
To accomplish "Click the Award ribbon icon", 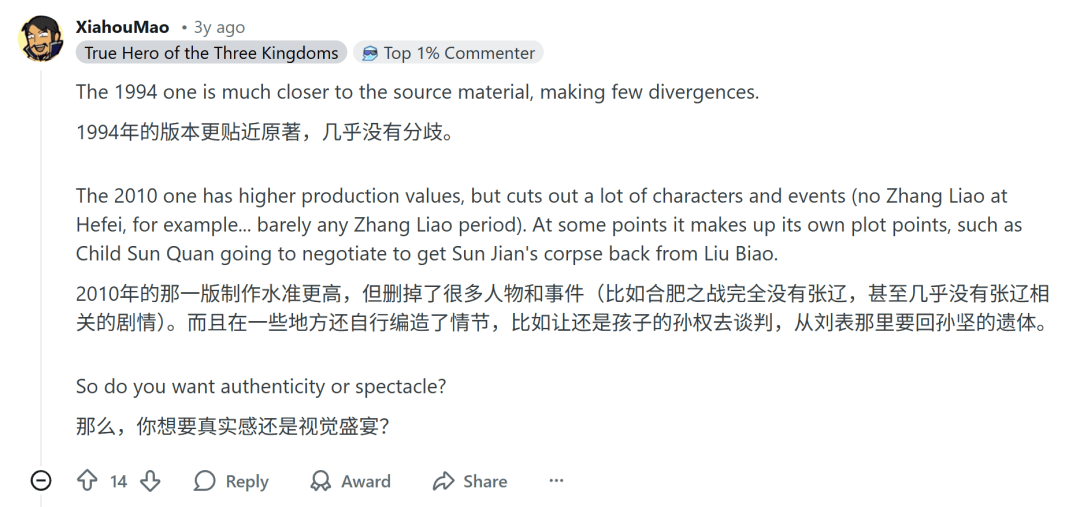I will (321, 481).
